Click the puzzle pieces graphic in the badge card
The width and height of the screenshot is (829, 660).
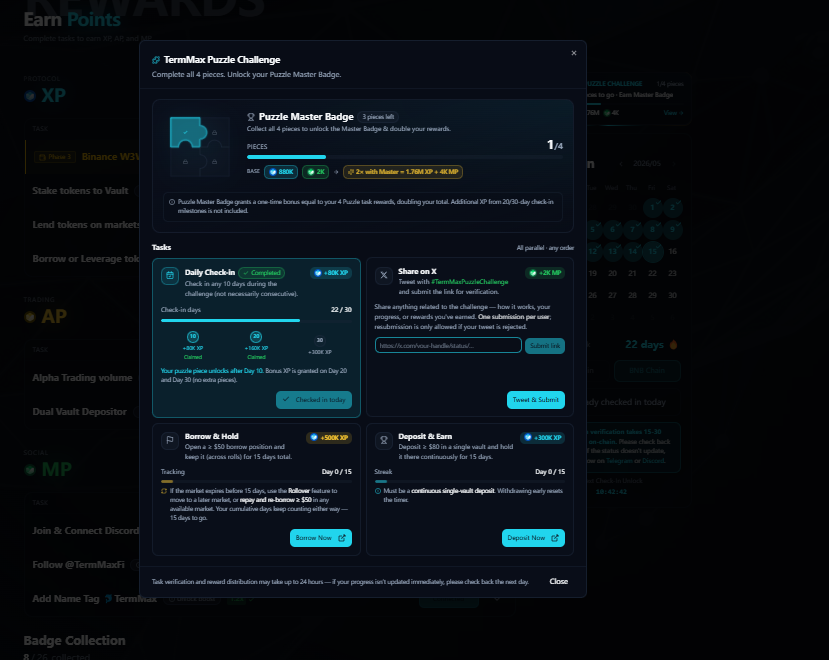200,146
